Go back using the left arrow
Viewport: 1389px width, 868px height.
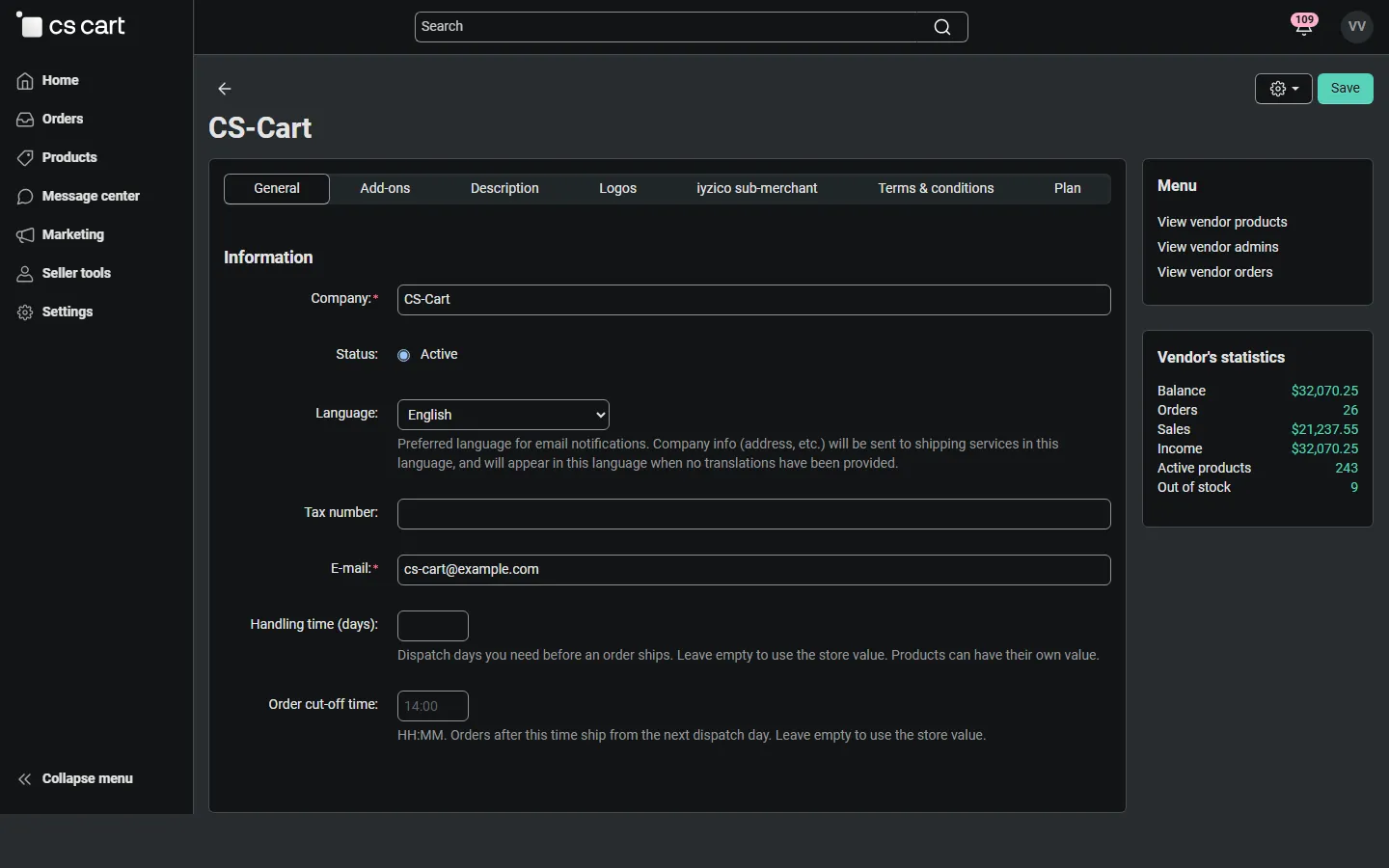click(225, 89)
